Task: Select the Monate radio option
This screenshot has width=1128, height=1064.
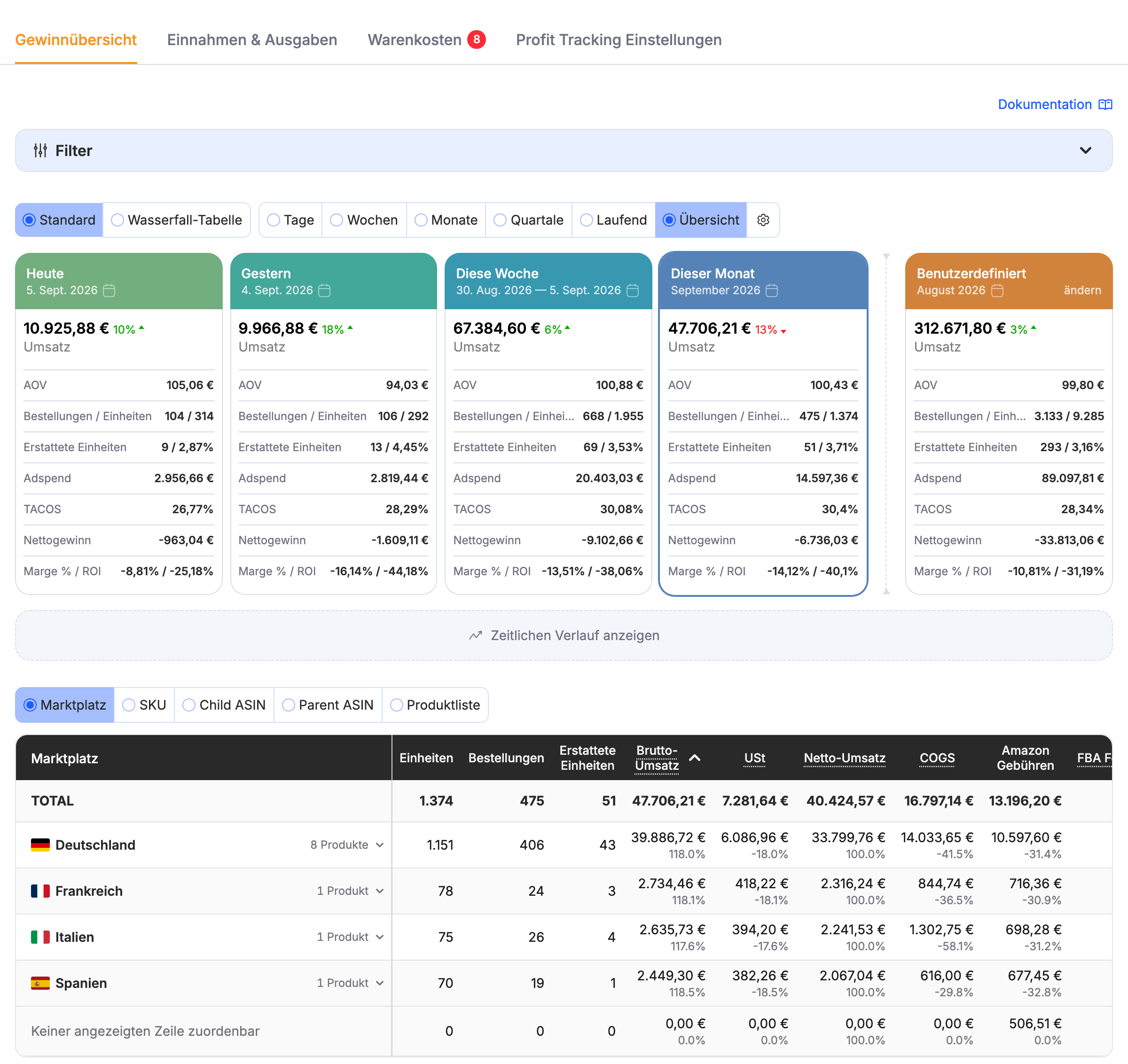Action: click(446, 220)
